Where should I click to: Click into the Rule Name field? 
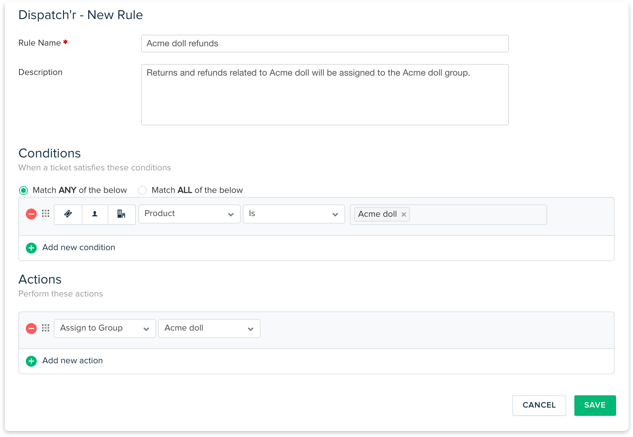(325, 44)
